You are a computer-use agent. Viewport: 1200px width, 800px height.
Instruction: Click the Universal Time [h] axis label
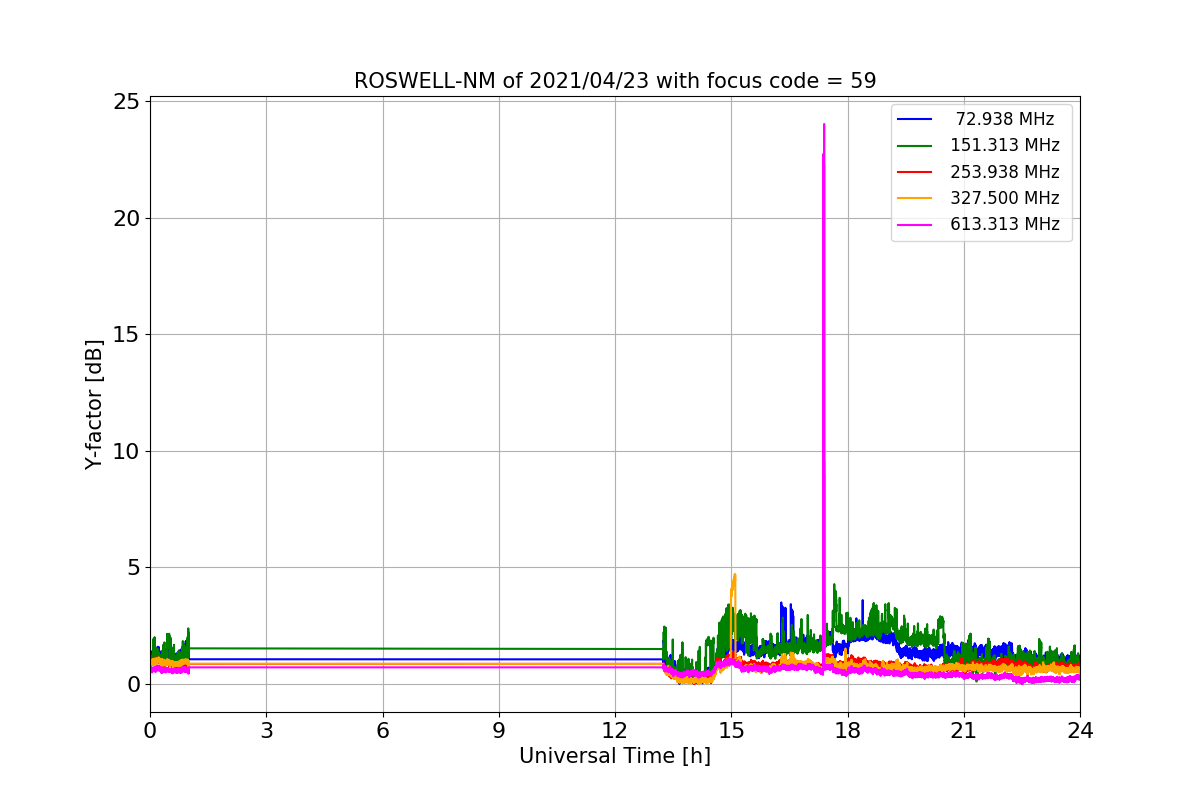[615, 757]
